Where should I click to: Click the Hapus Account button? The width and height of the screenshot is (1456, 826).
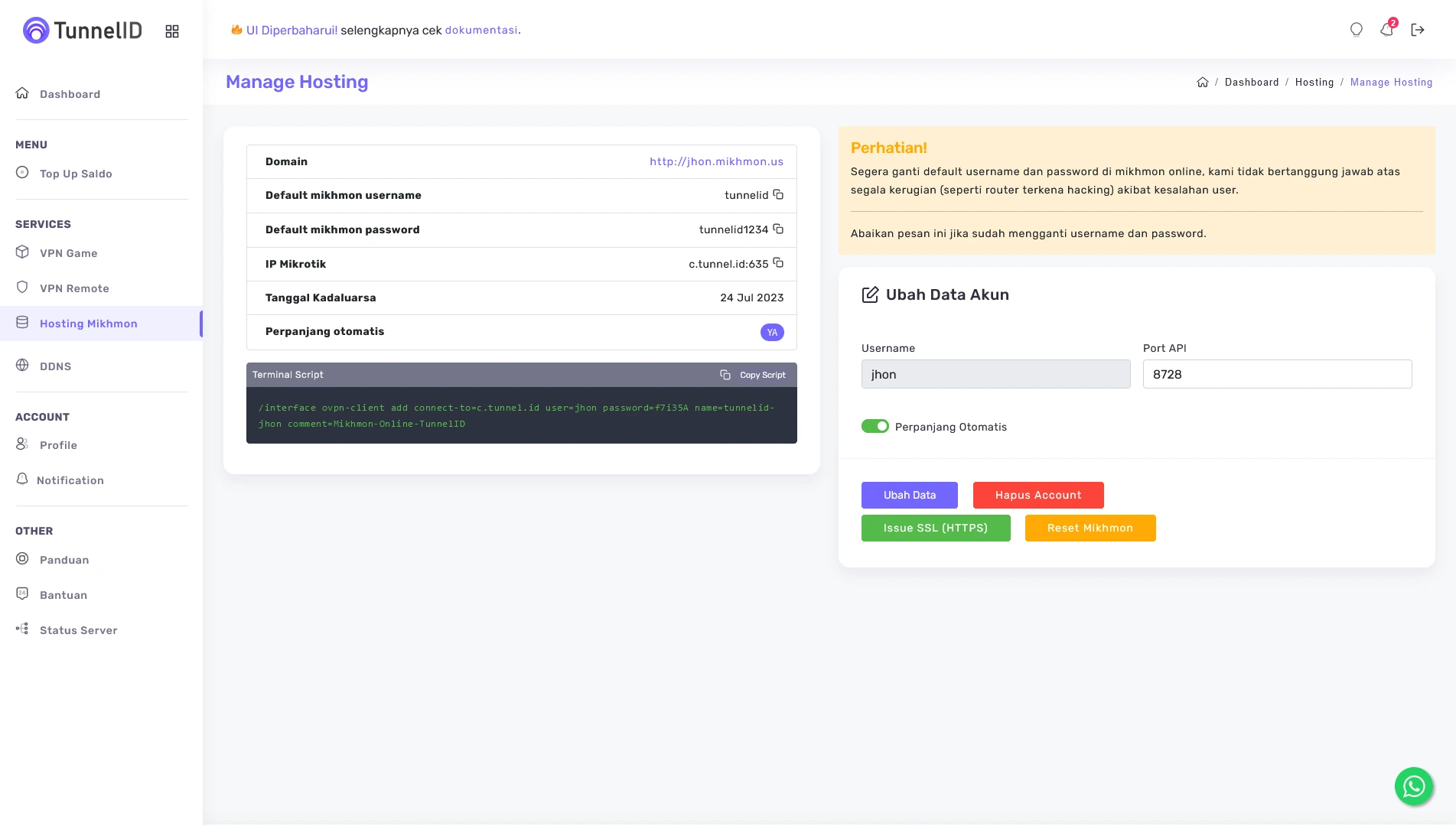click(x=1038, y=495)
